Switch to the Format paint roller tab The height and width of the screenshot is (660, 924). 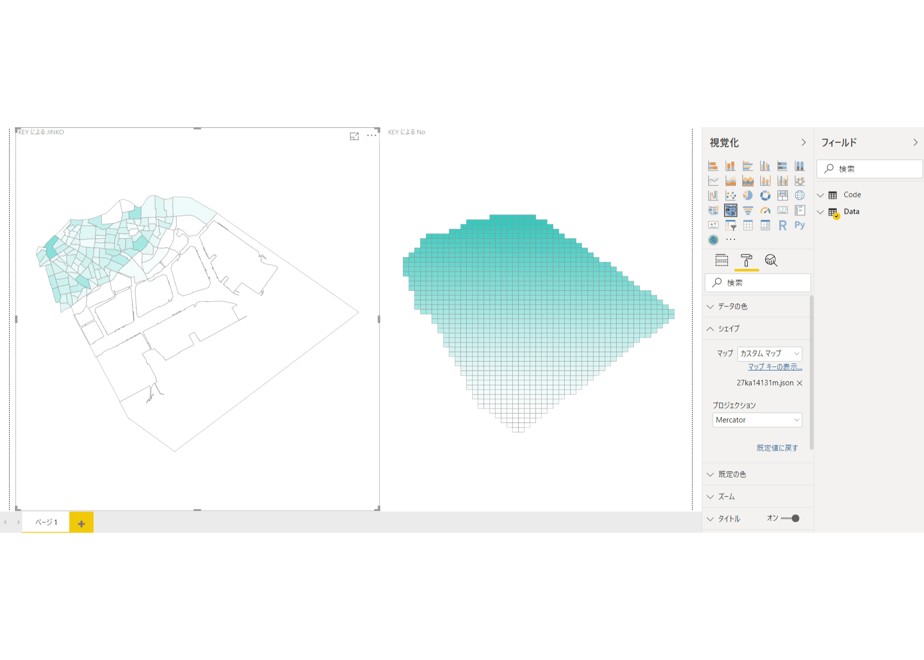tap(747, 260)
